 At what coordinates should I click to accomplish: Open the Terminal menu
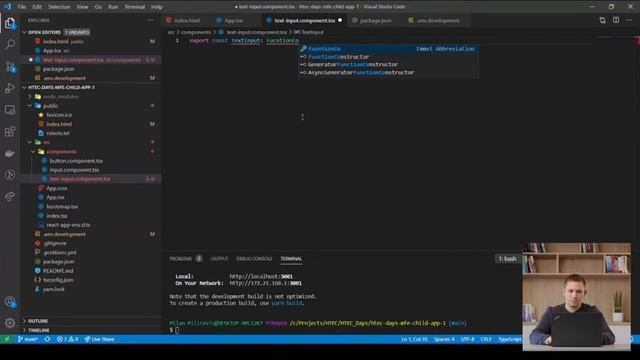tap(135, 7)
